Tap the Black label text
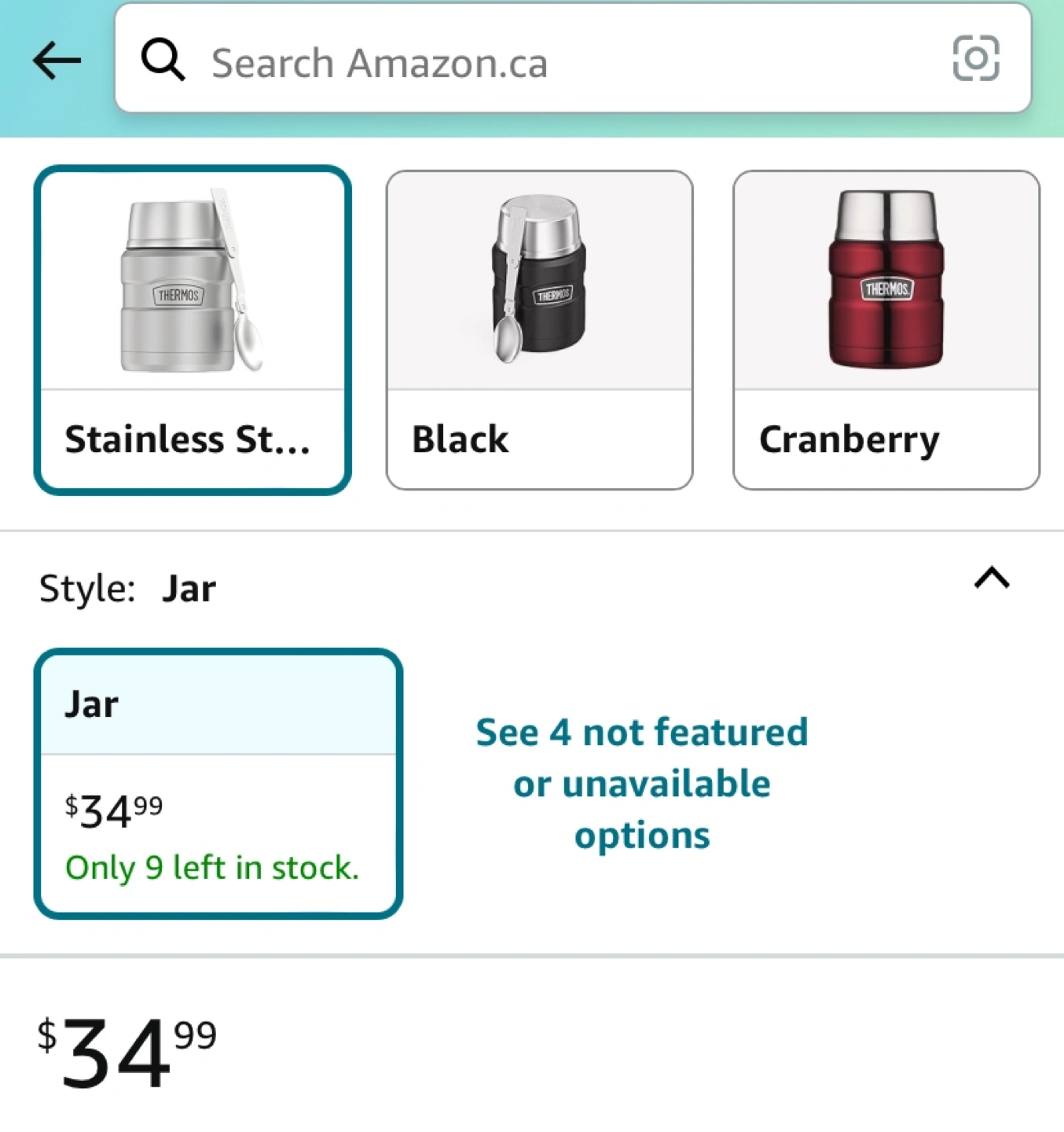This screenshot has width=1064, height=1132. coord(460,439)
